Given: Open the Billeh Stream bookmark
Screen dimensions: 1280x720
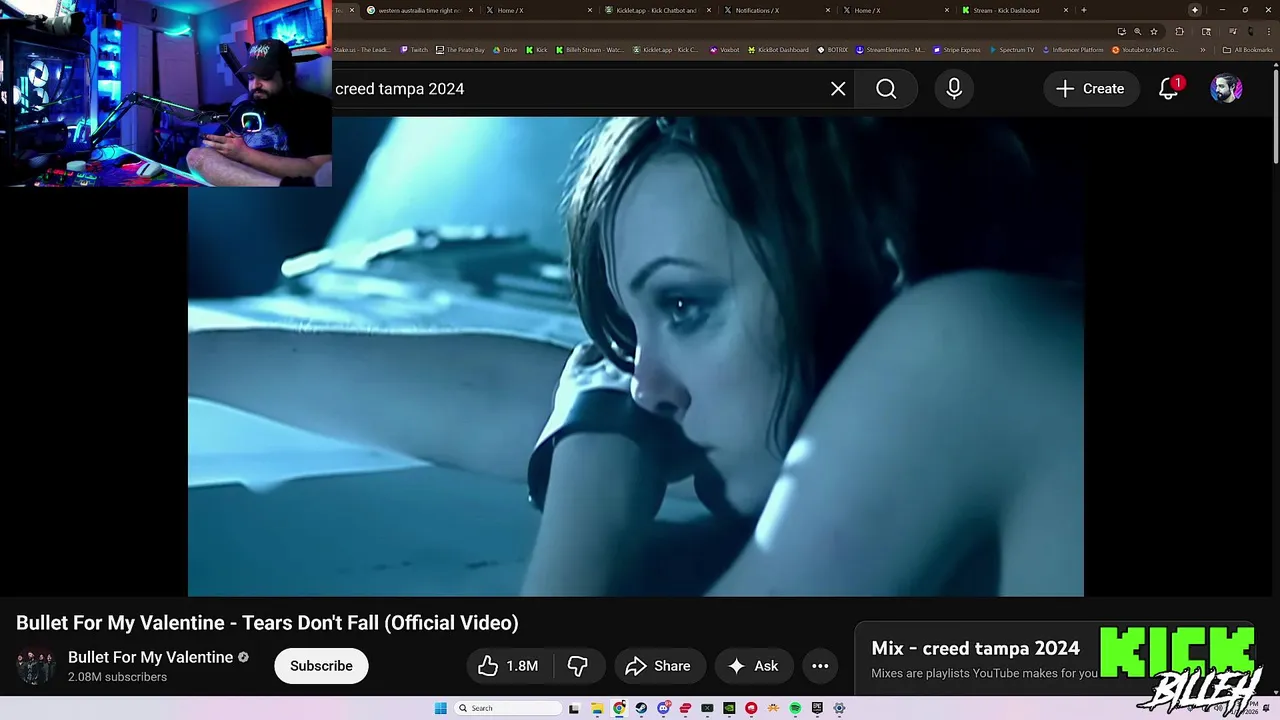Looking at the screenshot, I should point(589,50).
